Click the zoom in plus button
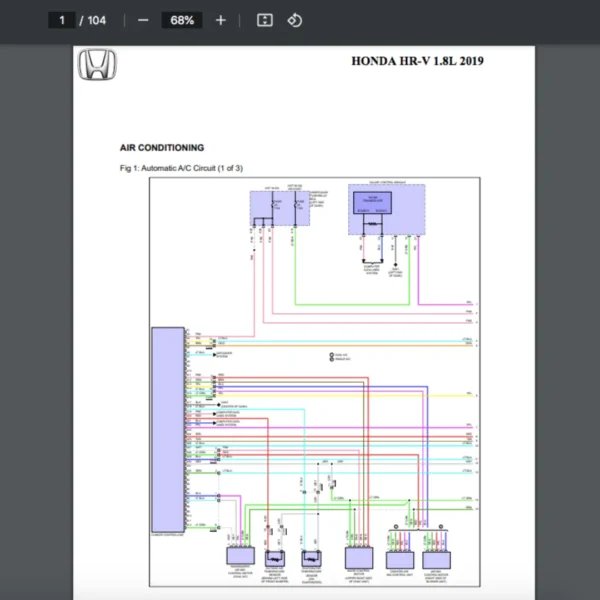The image size is (600, 600). coord(221,20)
